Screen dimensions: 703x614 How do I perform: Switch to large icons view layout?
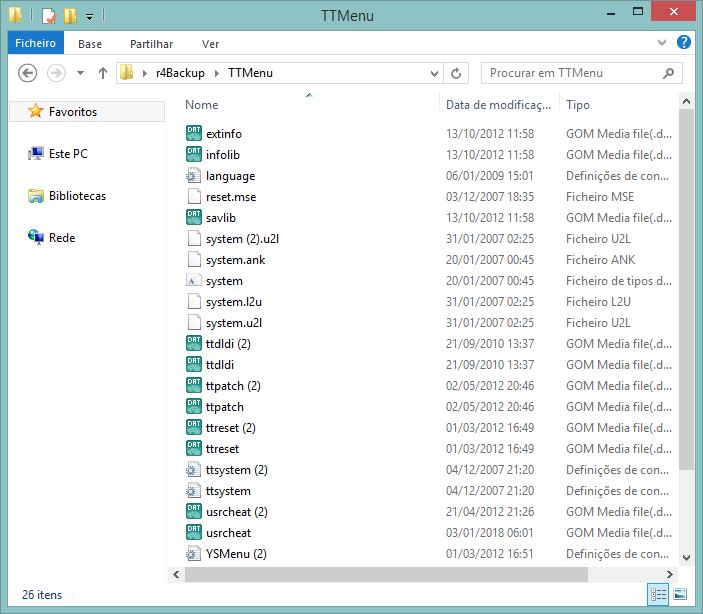680,595
